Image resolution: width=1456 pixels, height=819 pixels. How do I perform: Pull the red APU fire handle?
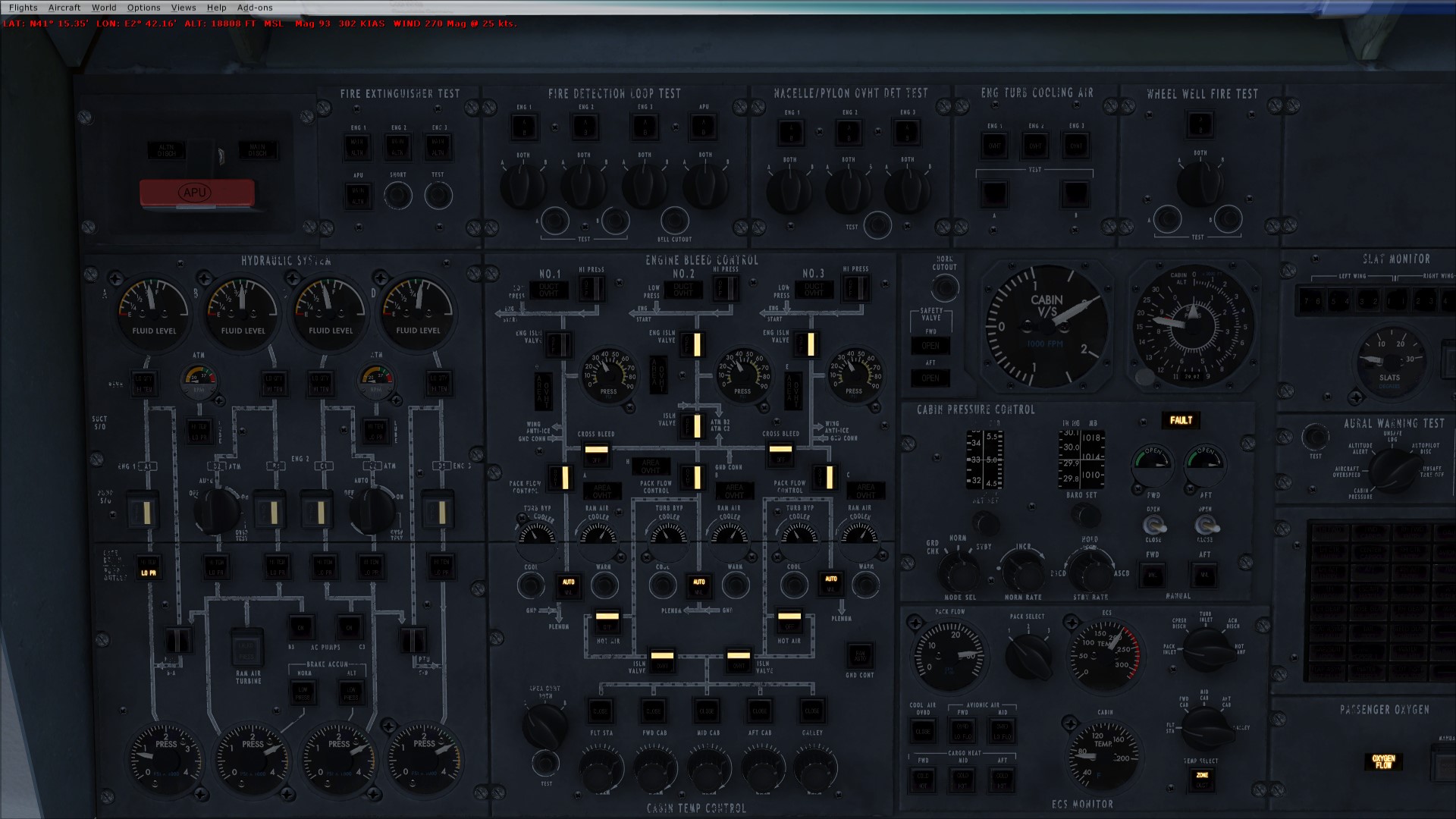click(x=196, y=193)
